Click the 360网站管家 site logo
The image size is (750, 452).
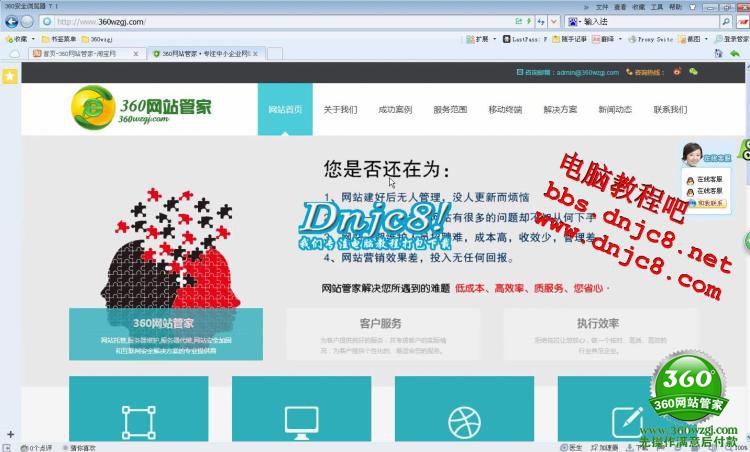pyautogui.click(x=141, y=108)
